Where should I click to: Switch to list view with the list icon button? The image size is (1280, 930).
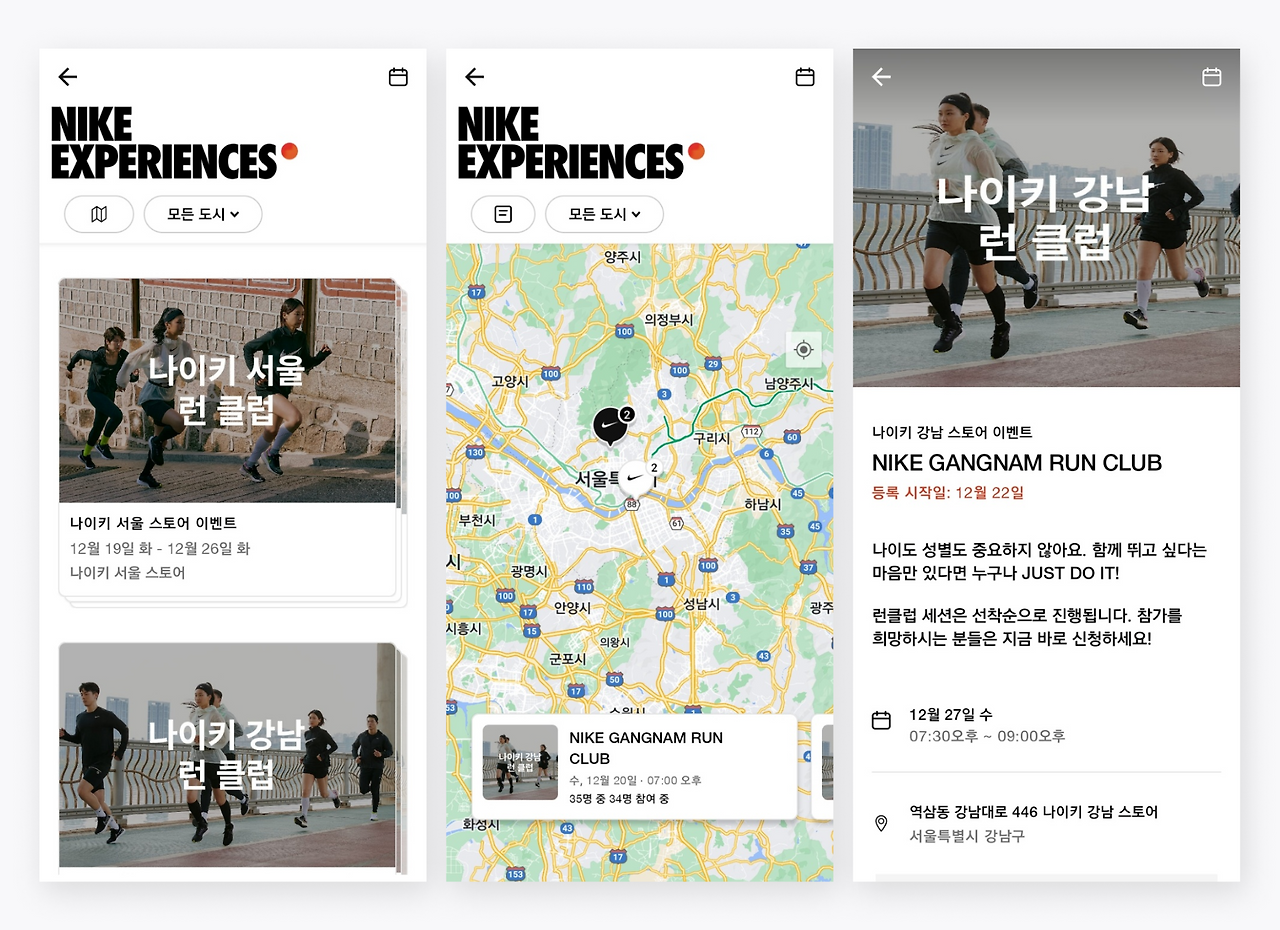[503, 214]
